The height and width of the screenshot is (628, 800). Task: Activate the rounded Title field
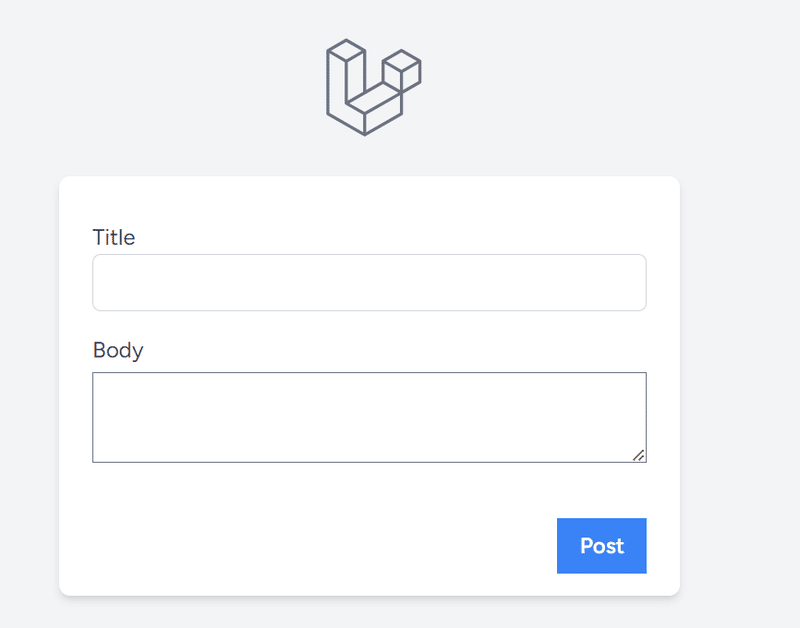[x=369, y=283]
